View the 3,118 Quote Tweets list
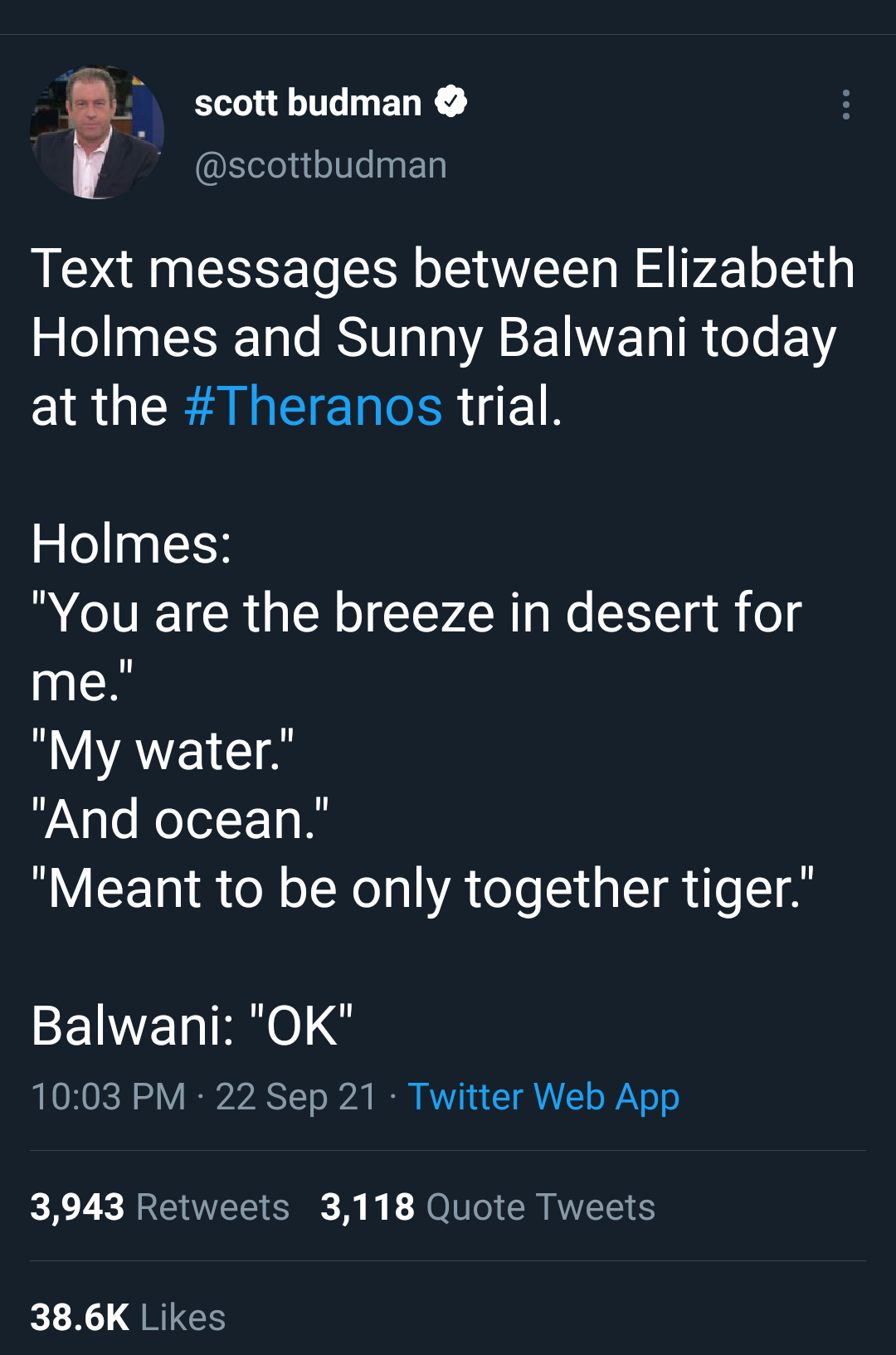This screenshot has width=896, height=1355. click(x=488, y=1207)
